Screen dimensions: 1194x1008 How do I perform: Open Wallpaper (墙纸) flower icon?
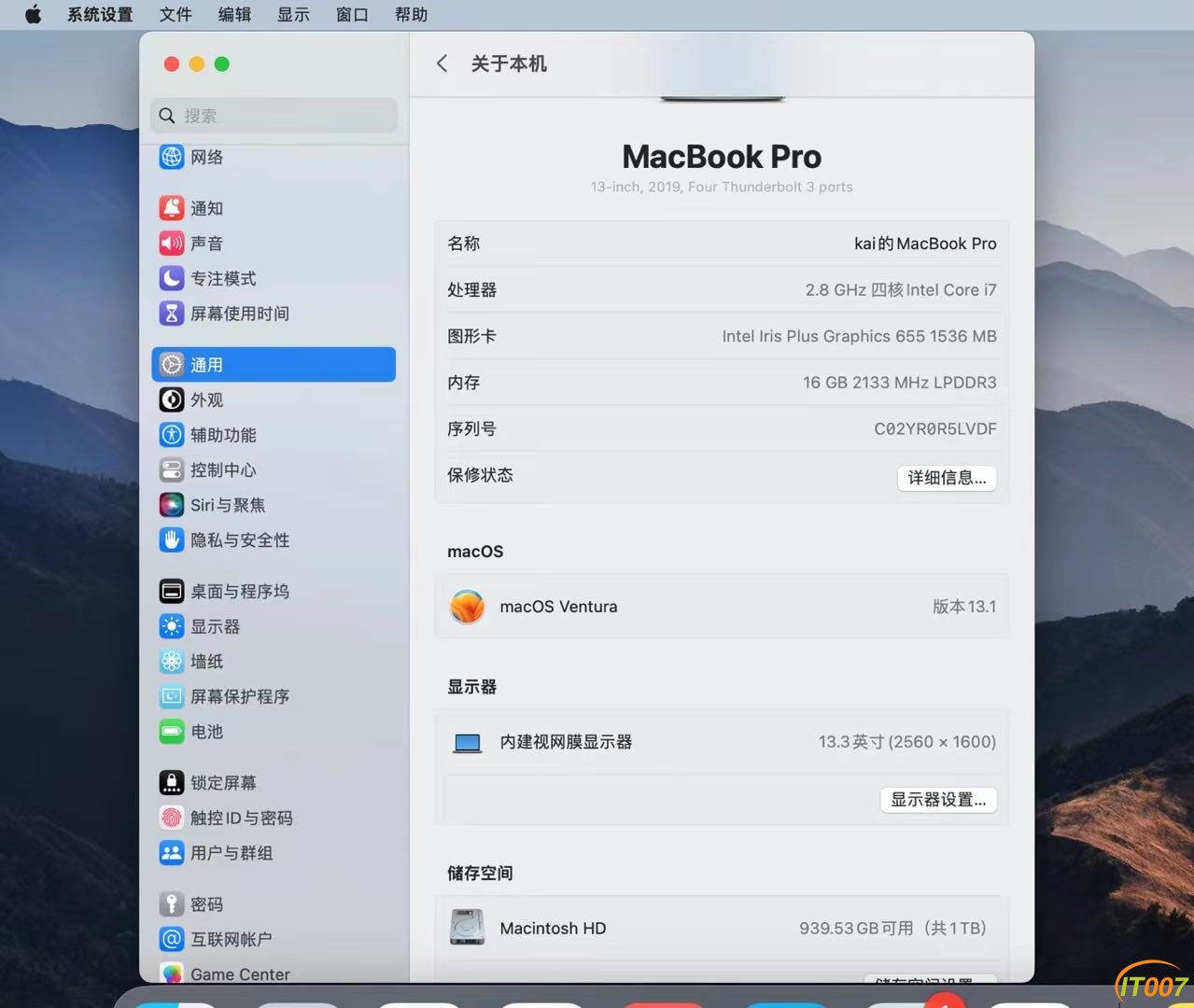point(172,661)
